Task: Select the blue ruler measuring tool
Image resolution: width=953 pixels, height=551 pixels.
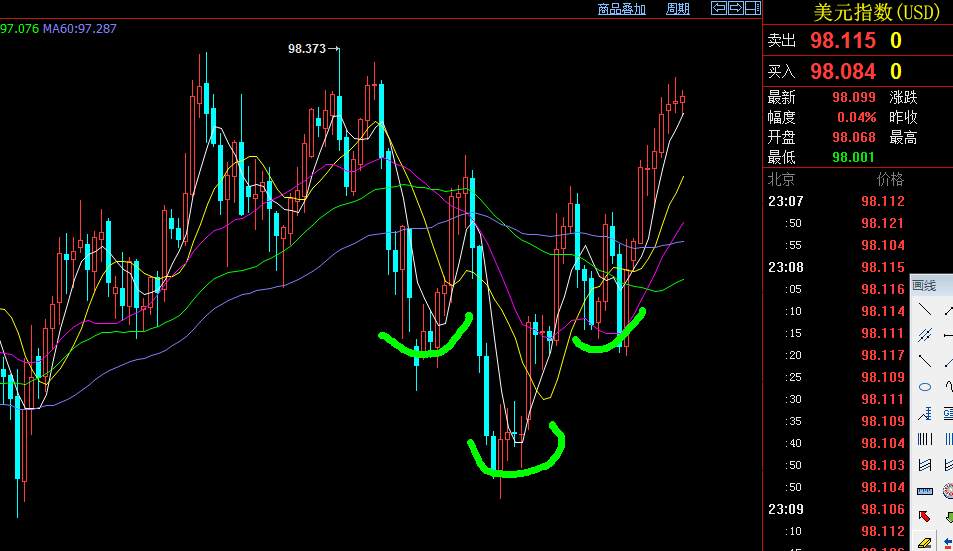Action: click(x=924, y=491)
